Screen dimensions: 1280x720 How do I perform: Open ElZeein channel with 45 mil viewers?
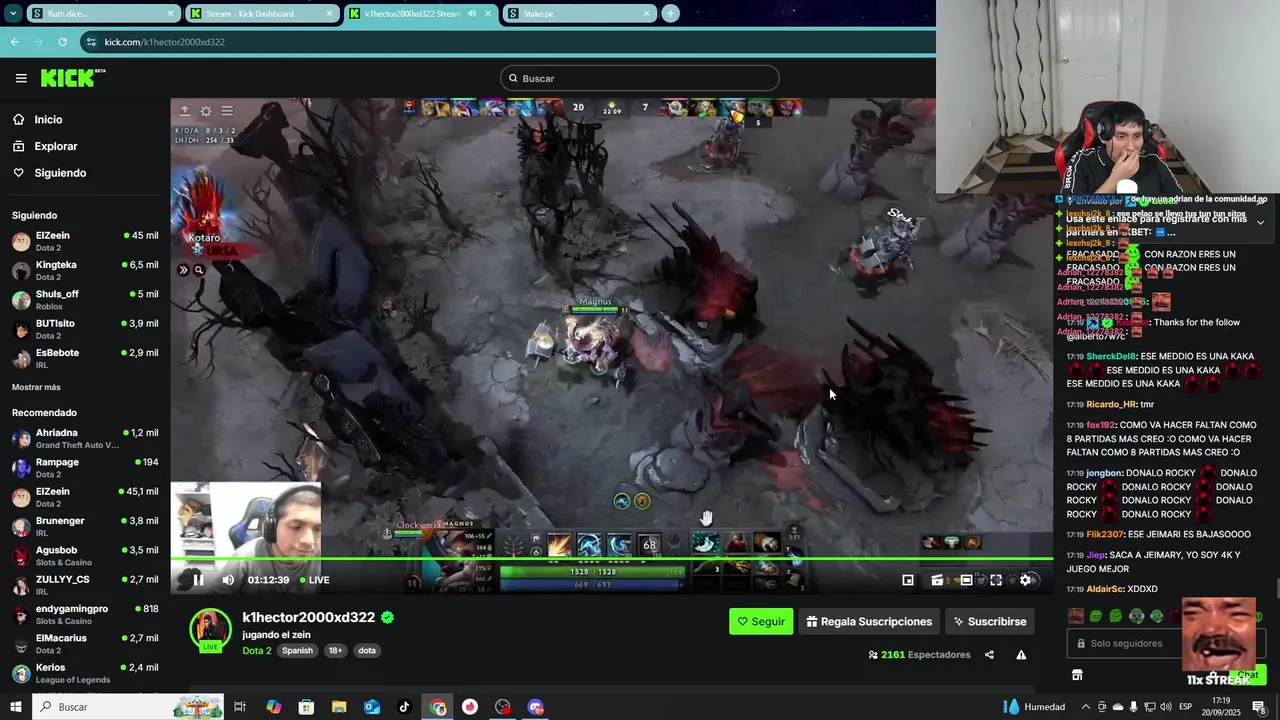(x=85, y=241)
